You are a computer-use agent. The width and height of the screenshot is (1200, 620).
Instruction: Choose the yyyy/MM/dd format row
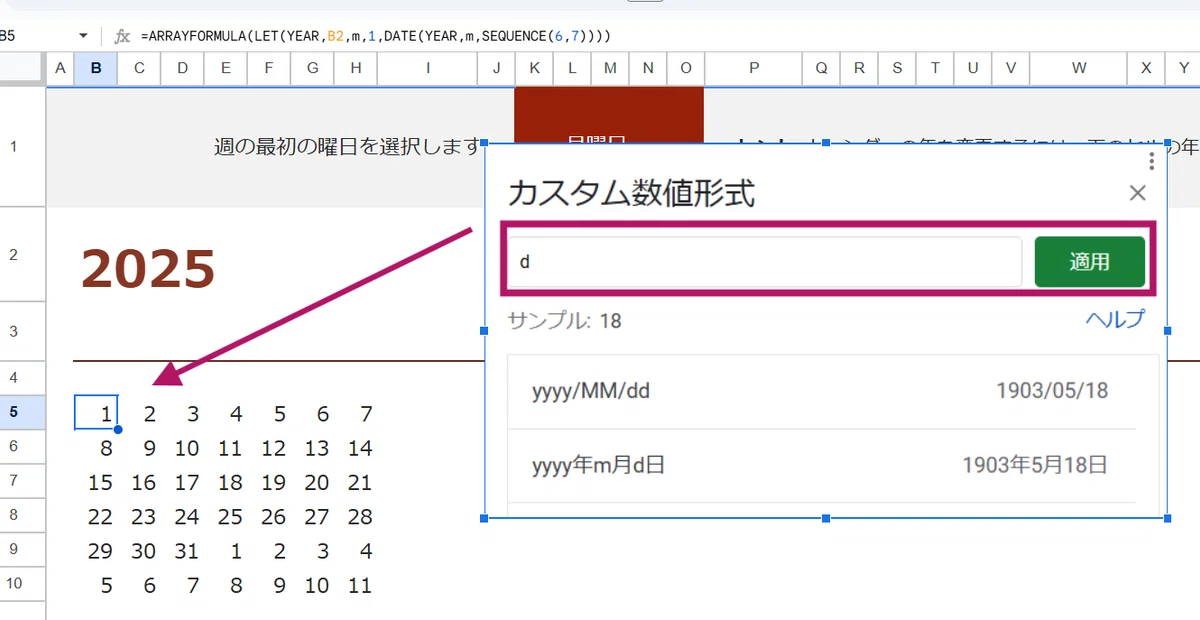pyautogui.click(x=822, y=390)
